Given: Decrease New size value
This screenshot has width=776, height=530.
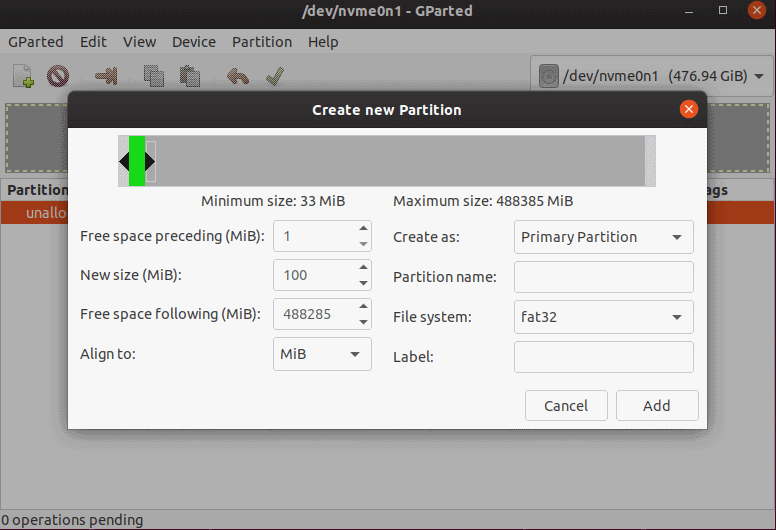Looking at the screenshot, I should coord(363,283).
